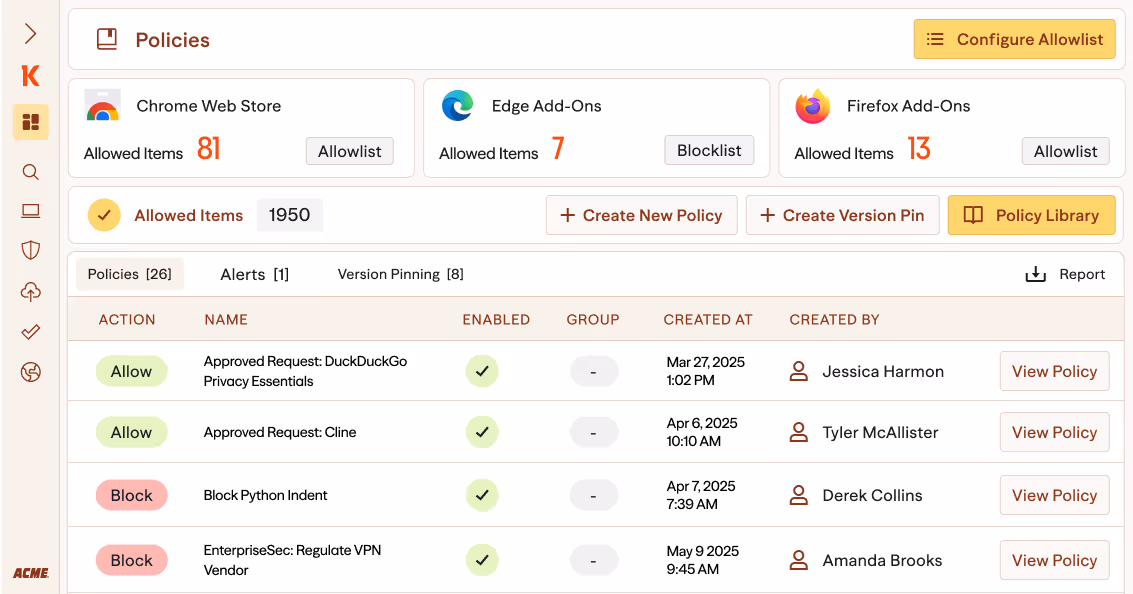Click the user icon beside Derek Collins
Image resolution: width=1133 pixels, height=594 pixels.
pos(798,495)
